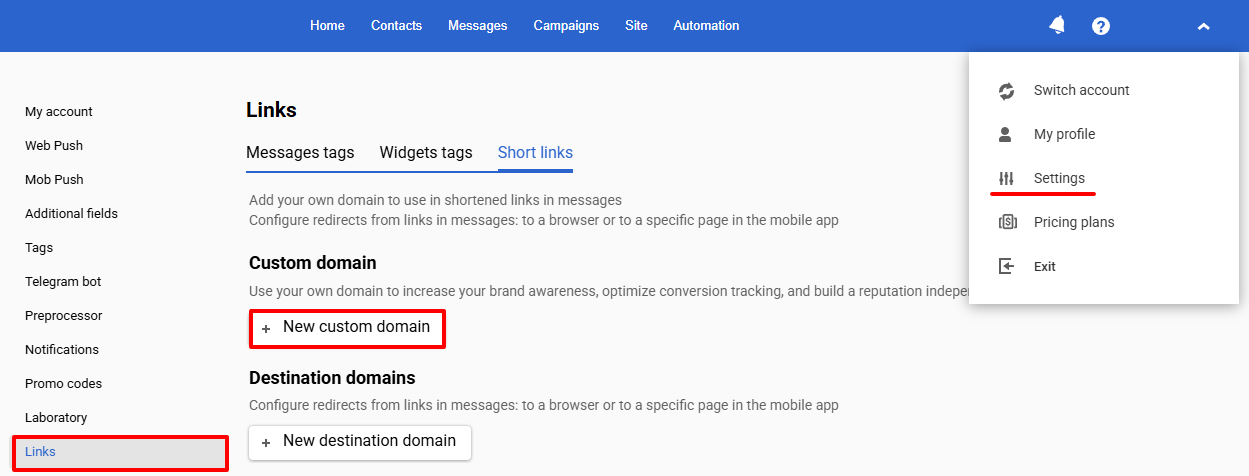Click the Settings sliders icon
Screen dimensions: 1249x476
[1007, 178]
